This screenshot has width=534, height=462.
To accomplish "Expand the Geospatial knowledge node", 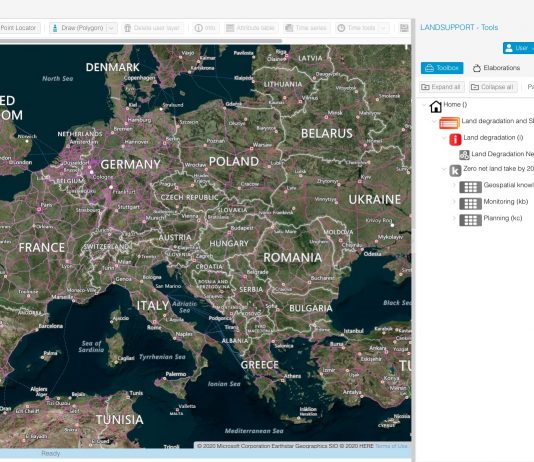I will (454, 185).
